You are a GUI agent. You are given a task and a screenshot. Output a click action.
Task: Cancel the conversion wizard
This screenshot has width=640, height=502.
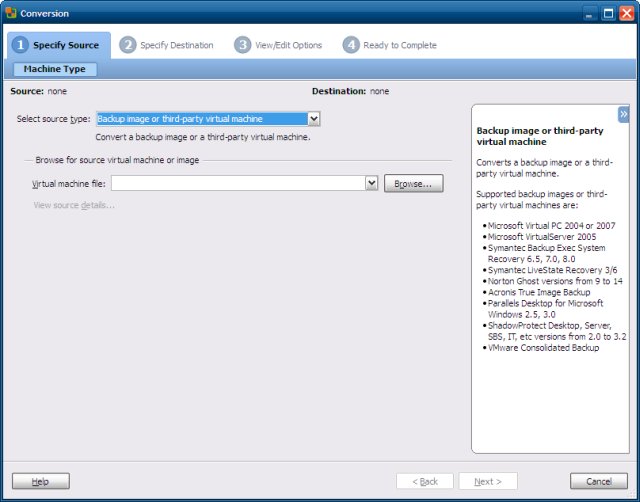[x=598, y=481]
